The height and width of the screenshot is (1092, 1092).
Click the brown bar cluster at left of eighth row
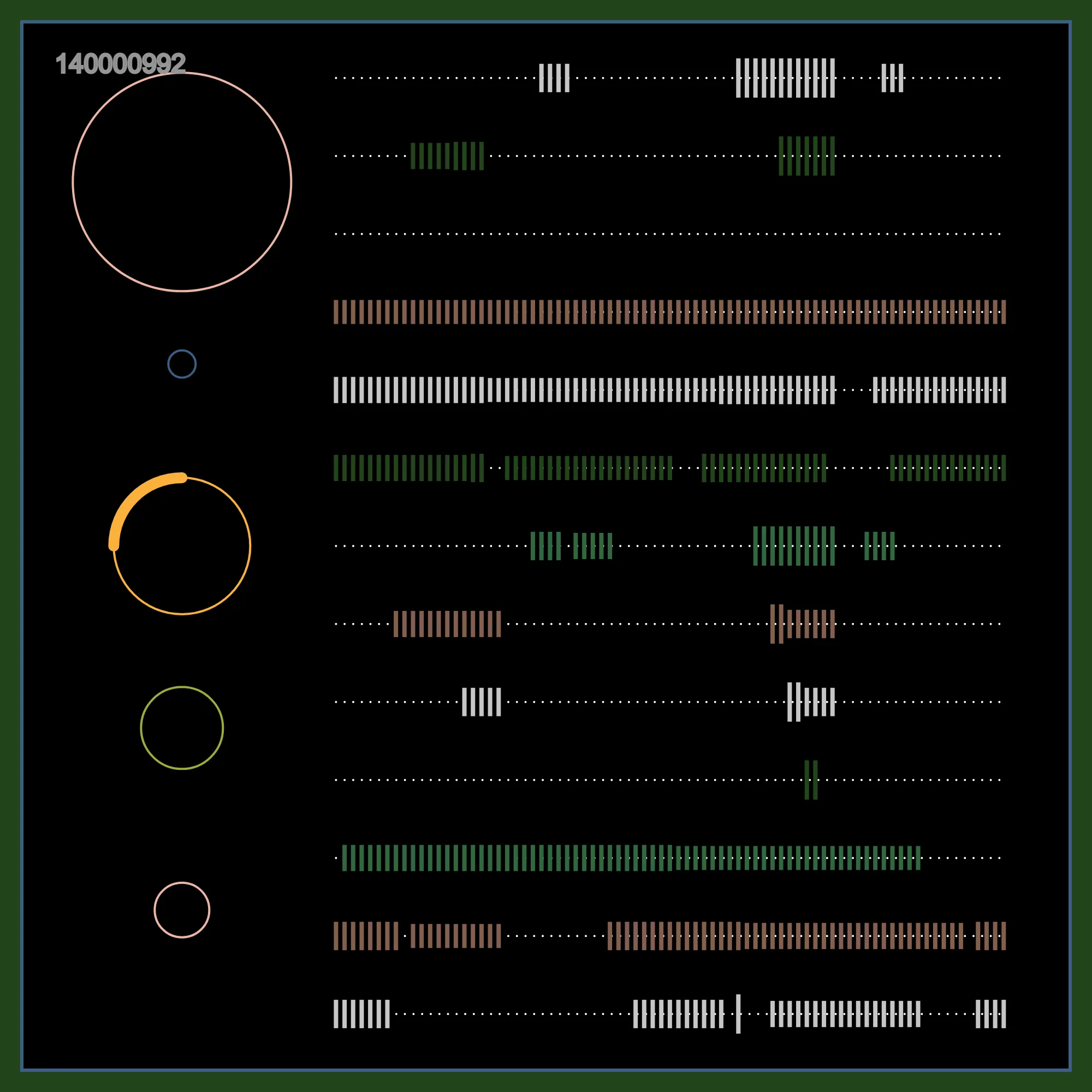[447, 624]
